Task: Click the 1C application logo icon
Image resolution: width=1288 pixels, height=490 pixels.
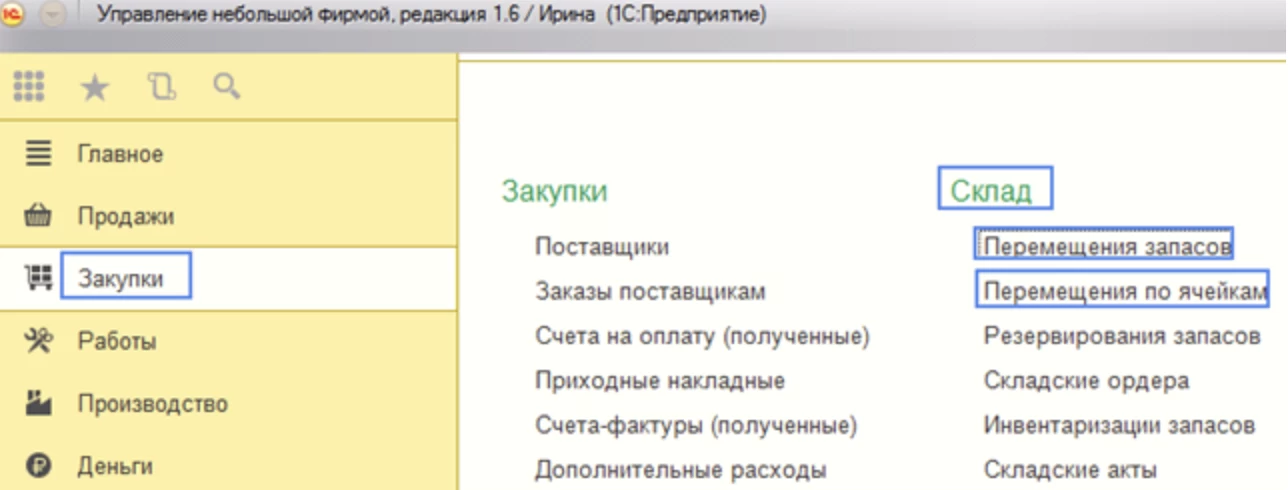Action: tap(13, 16)
